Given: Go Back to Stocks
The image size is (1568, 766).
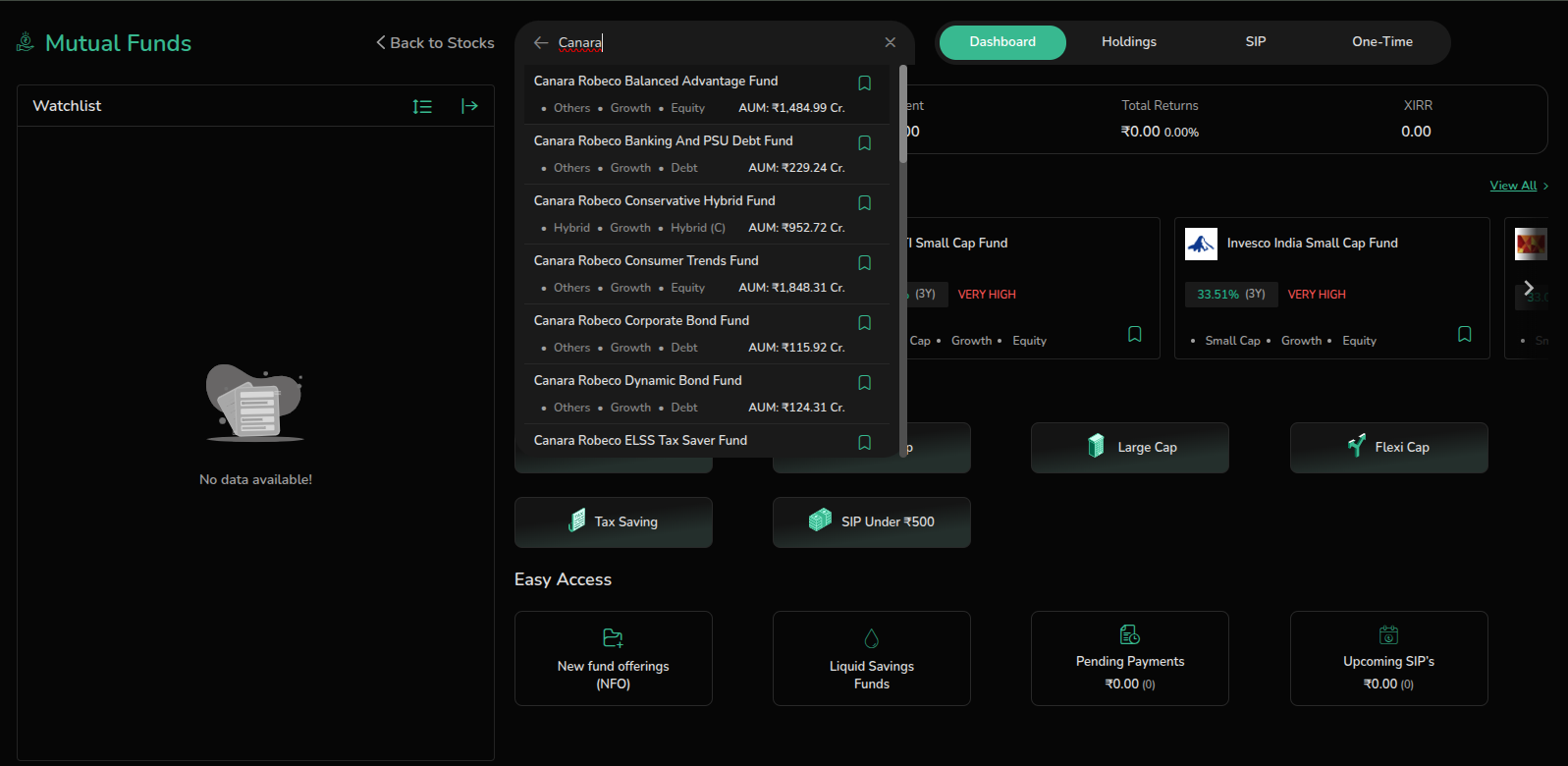Looking at the screenshot, I should pyautogui.click(x=435, y=42).
